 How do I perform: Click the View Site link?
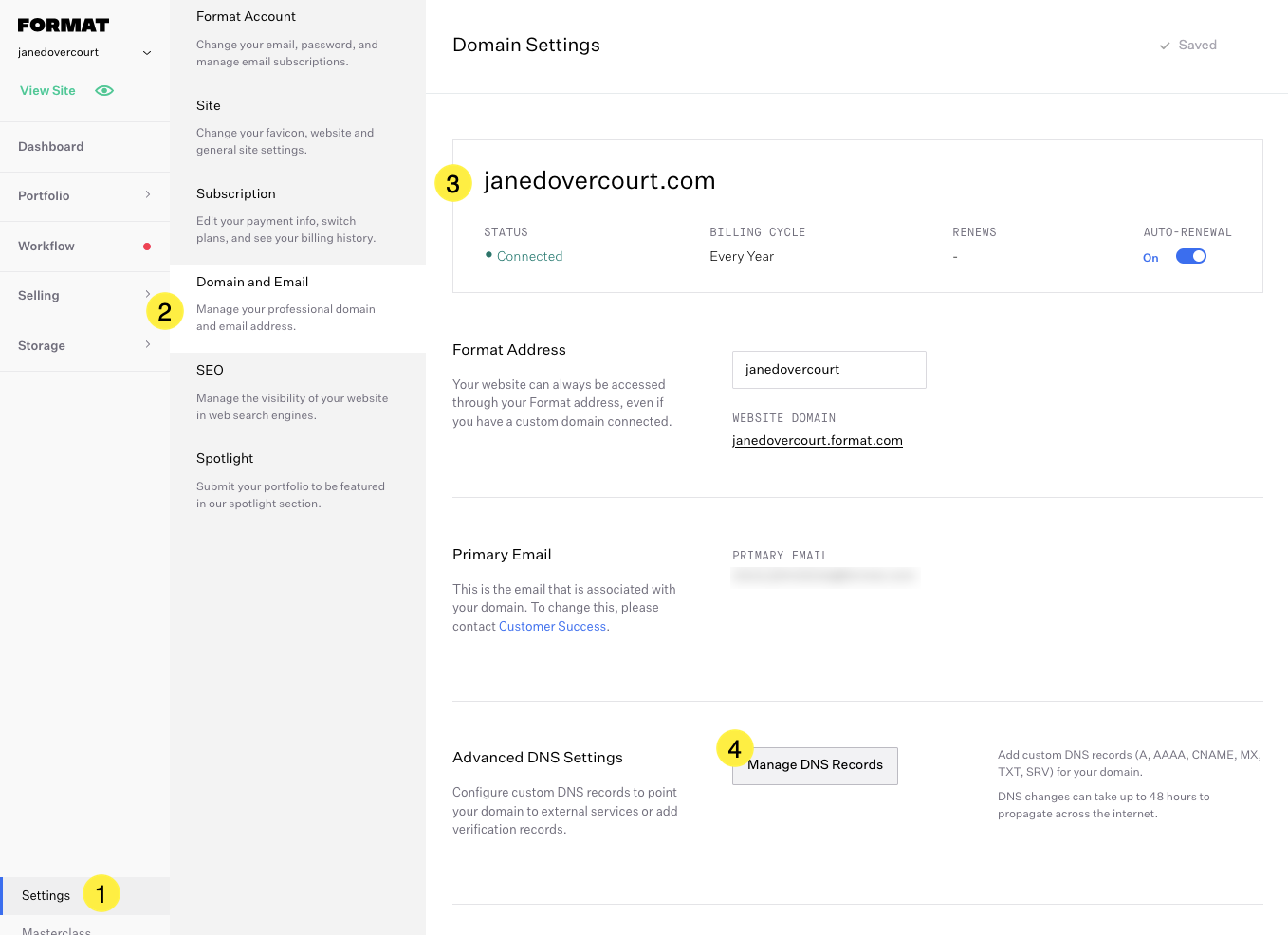click(x=47, y=91)
